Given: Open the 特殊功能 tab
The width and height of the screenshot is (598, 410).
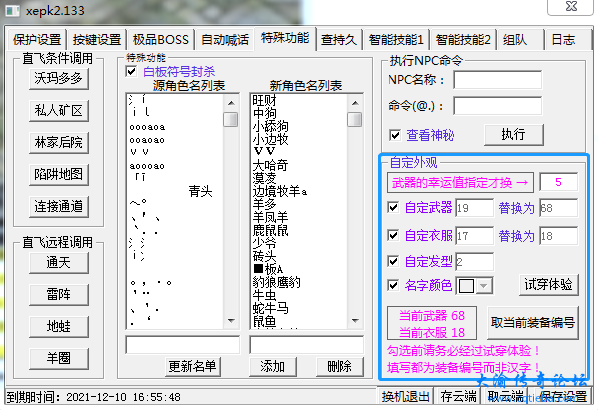Looking at the screenshot, I should (x=285, y=38).
